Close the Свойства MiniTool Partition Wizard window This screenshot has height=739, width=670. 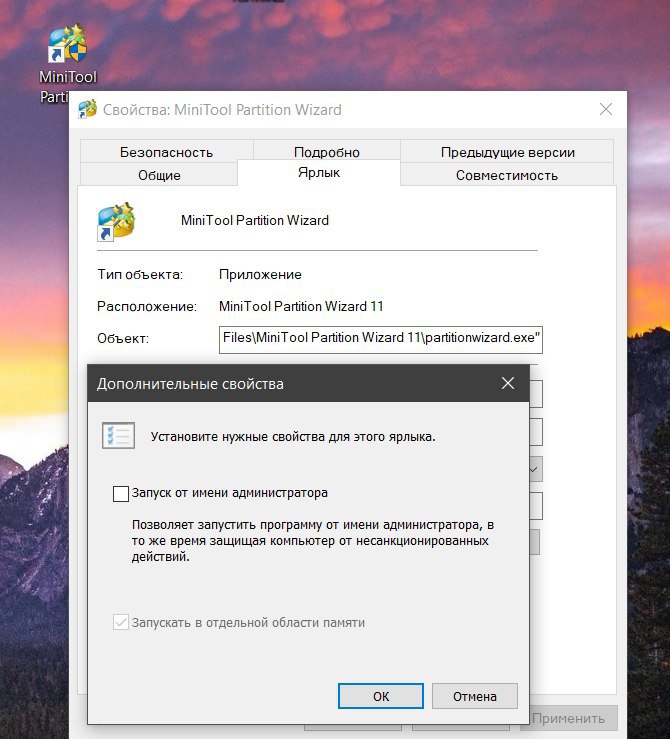click(606, 109)
